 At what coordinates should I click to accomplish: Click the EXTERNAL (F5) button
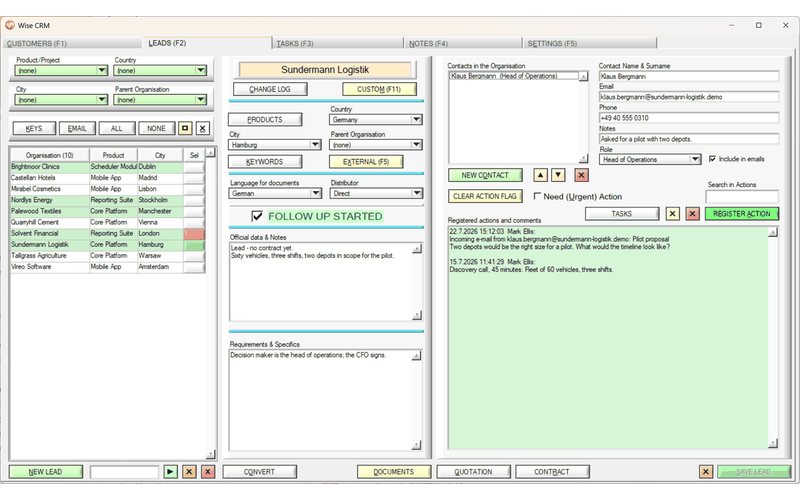[366, 162]
